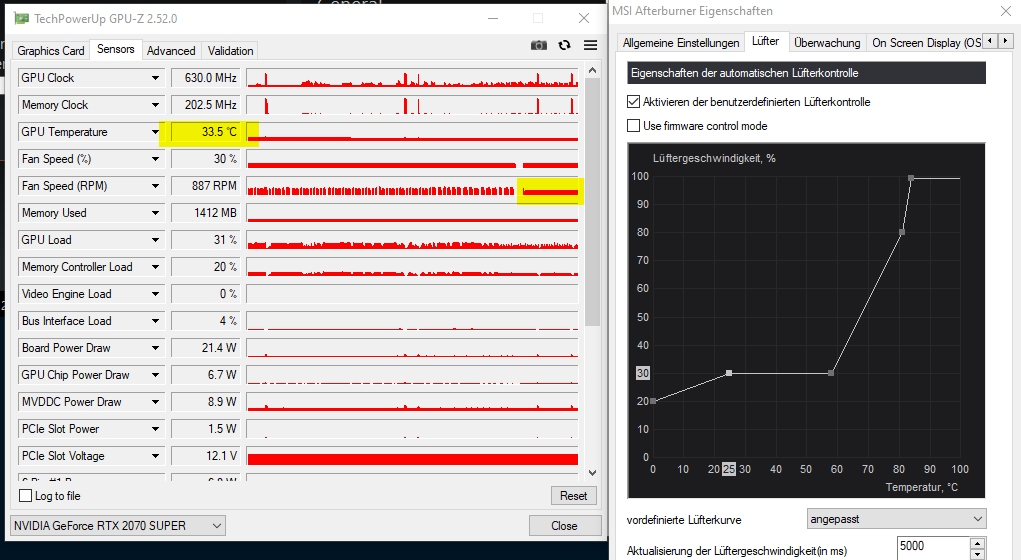Open the Video Engine Load dropdown
This screenshot has width=1021, height=560.
coord(155,294)
